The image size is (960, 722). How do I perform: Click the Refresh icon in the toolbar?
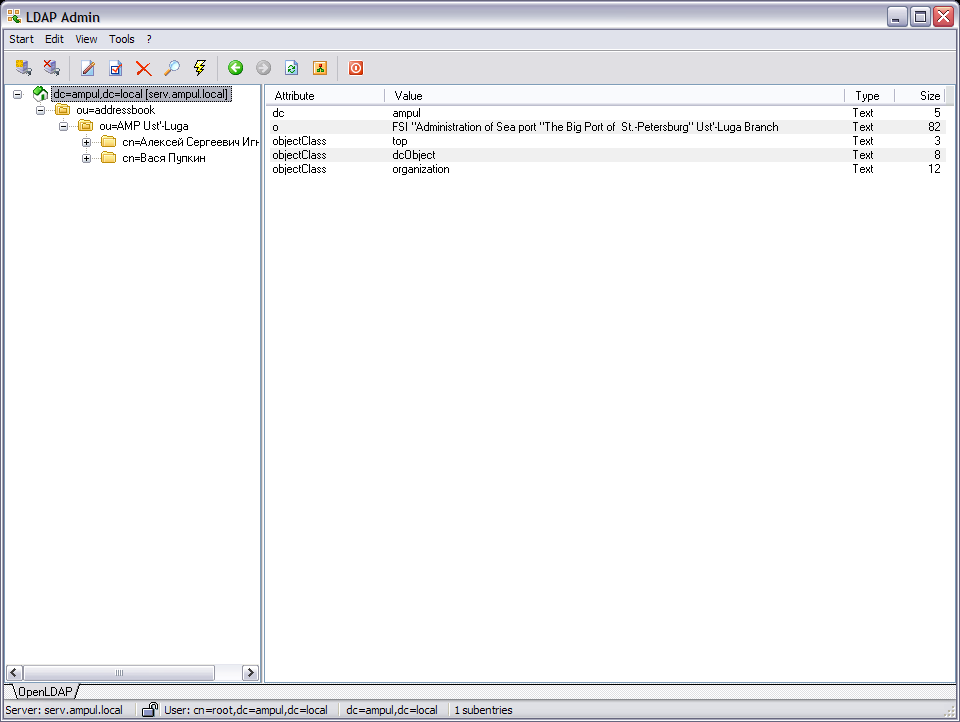[291, 68]
